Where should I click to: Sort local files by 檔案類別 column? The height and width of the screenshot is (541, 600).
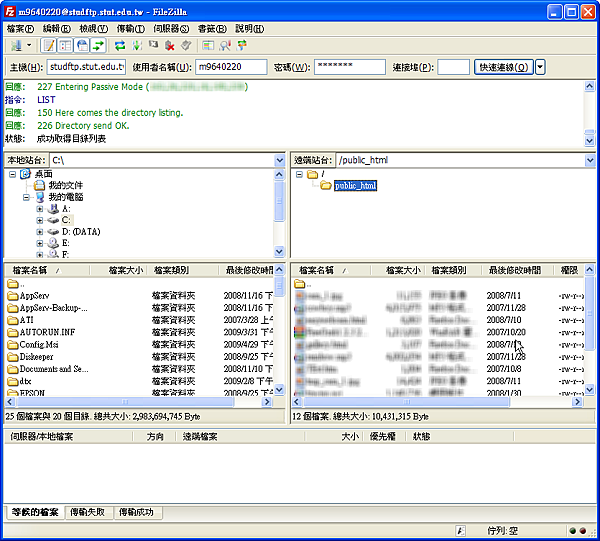pos(183,270)
